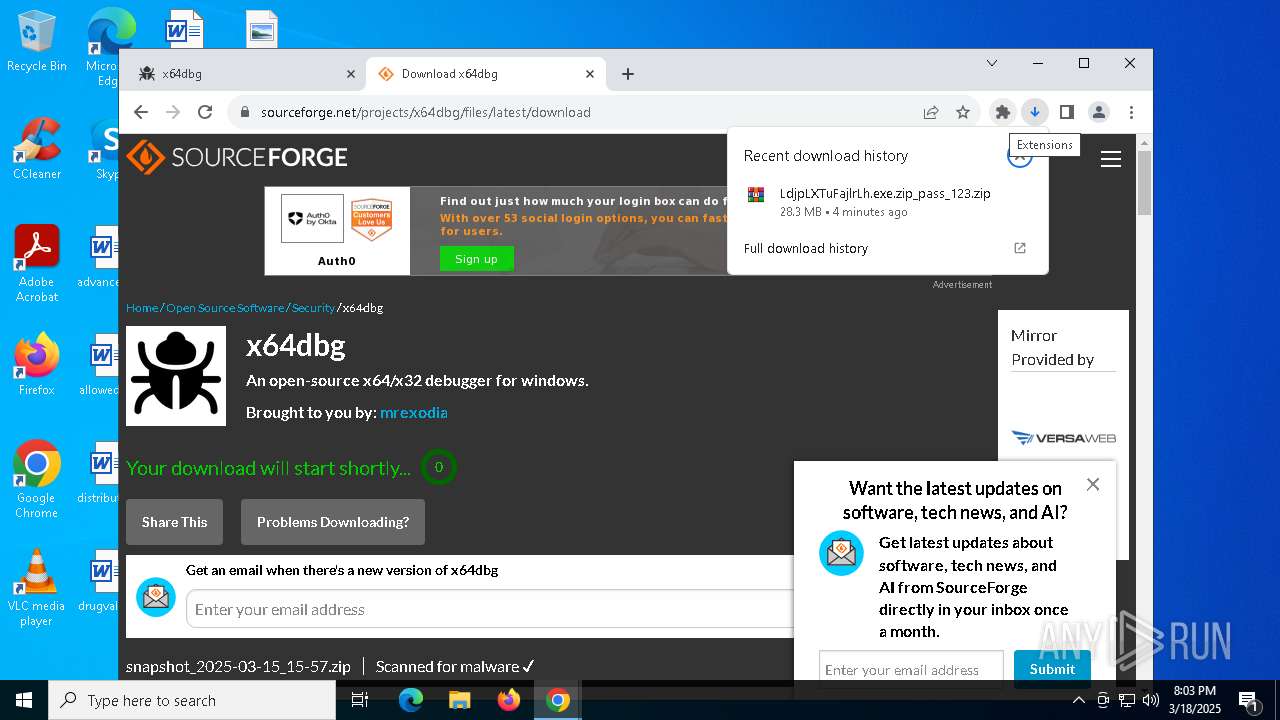The image size is (1280, 720).
Task: Select the CCleaner desktop icon
Action: click(36, 148)
